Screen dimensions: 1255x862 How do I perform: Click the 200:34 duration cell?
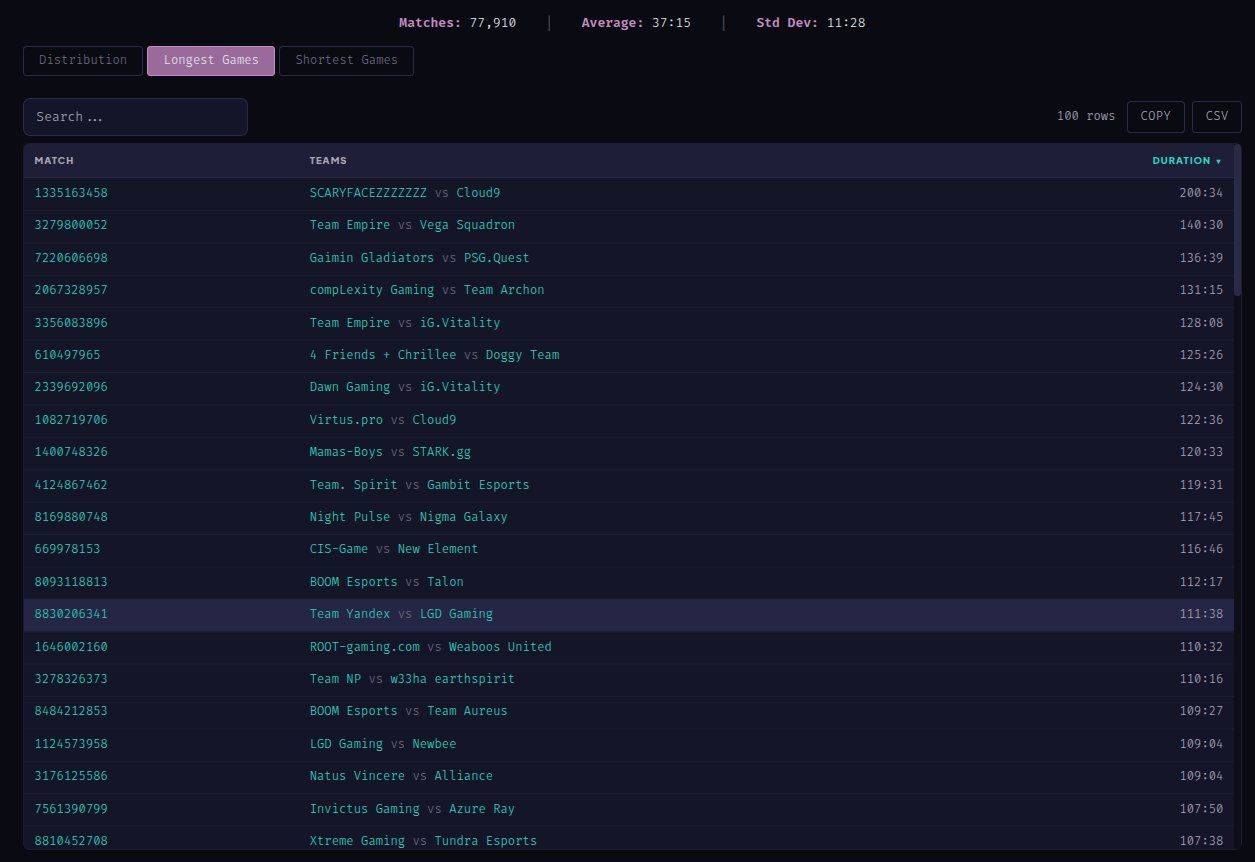click(1201, 193)
